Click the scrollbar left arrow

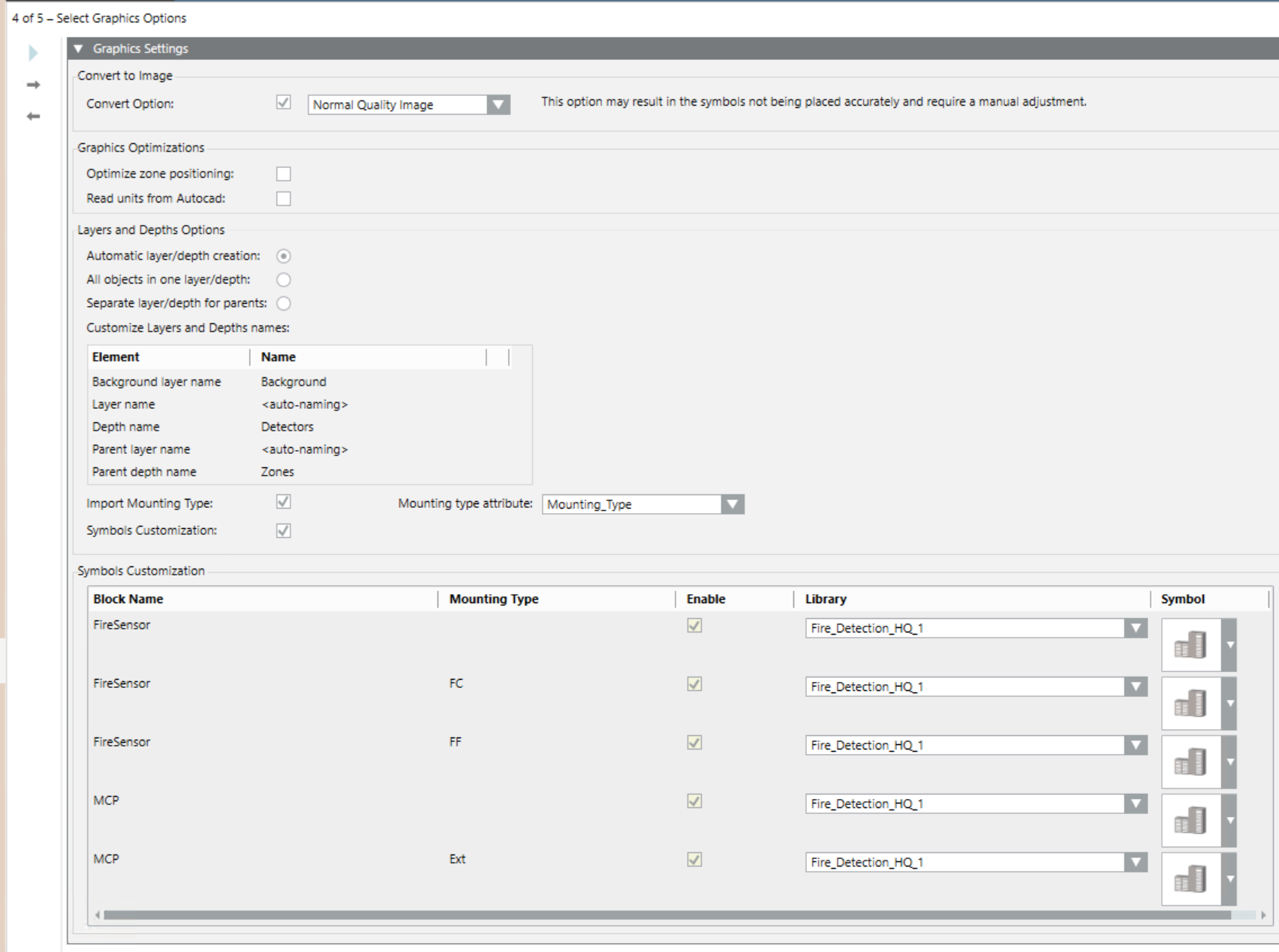(x=98, y=915)
